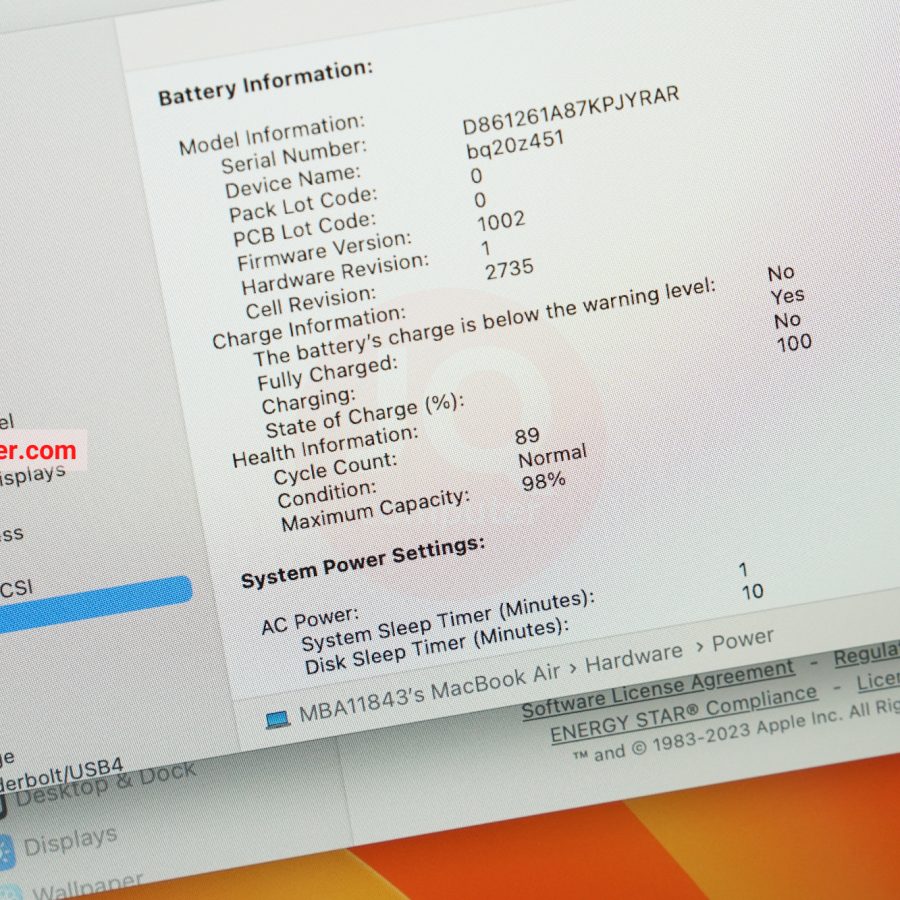
Task: Click the Charging label
Action: (308, 400)
